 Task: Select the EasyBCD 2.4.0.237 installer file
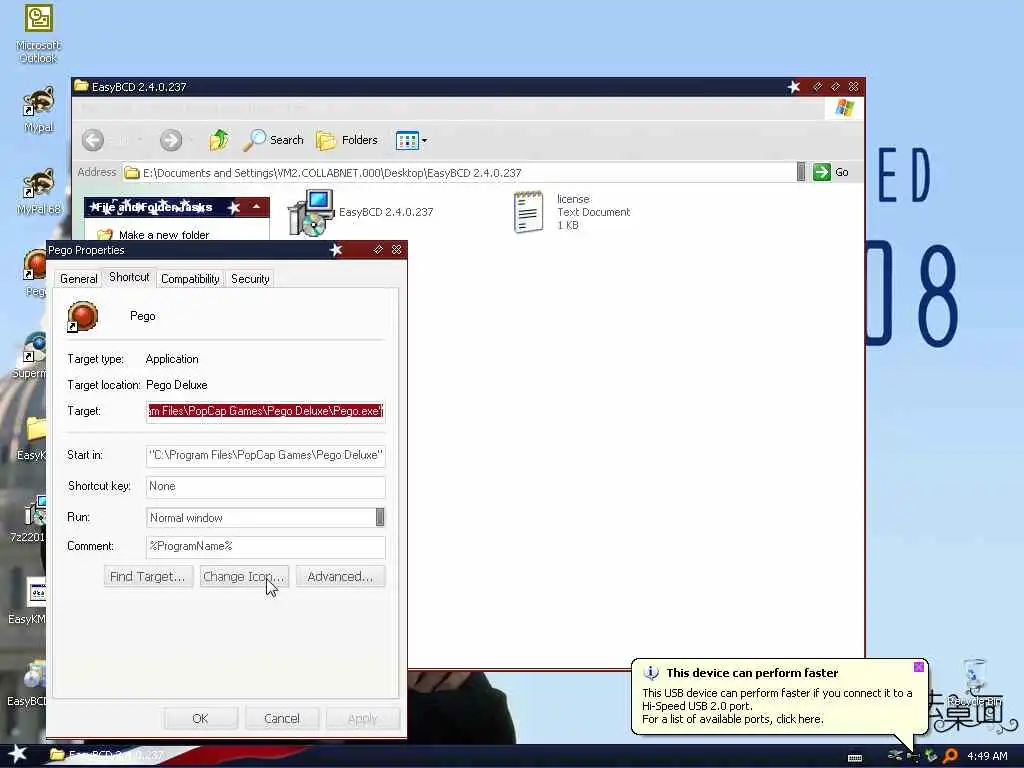[x=360, y=212]
